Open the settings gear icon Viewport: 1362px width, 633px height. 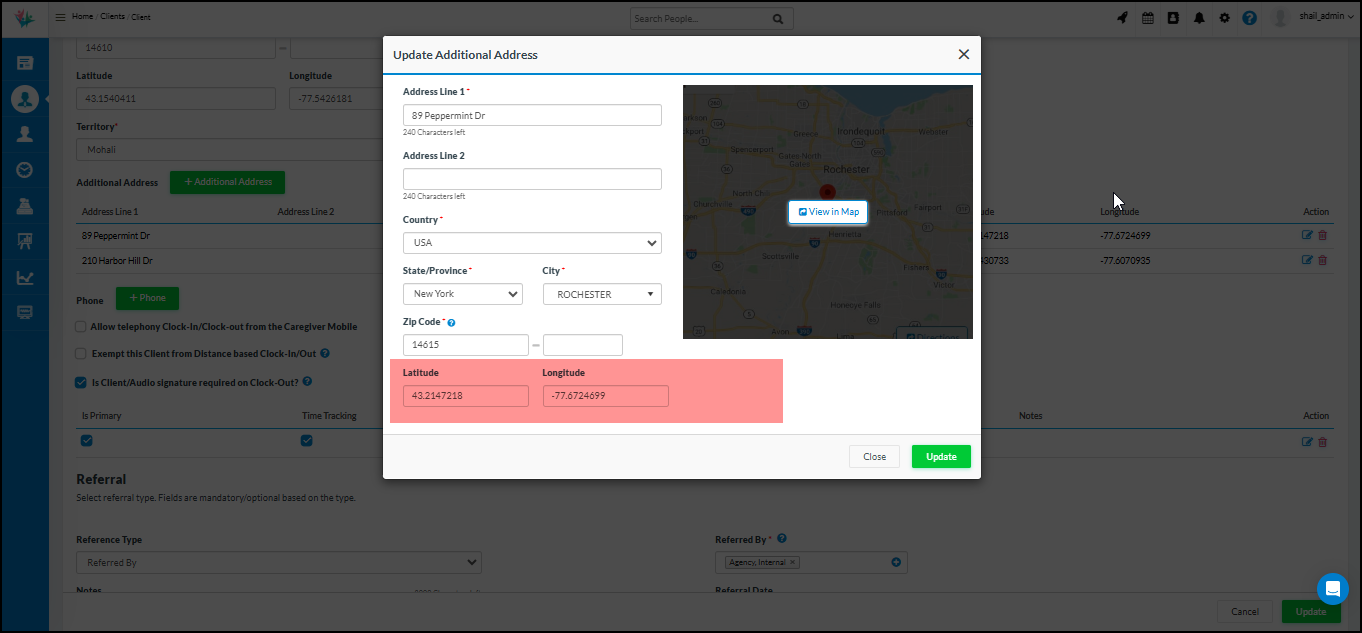(1224, 17)
